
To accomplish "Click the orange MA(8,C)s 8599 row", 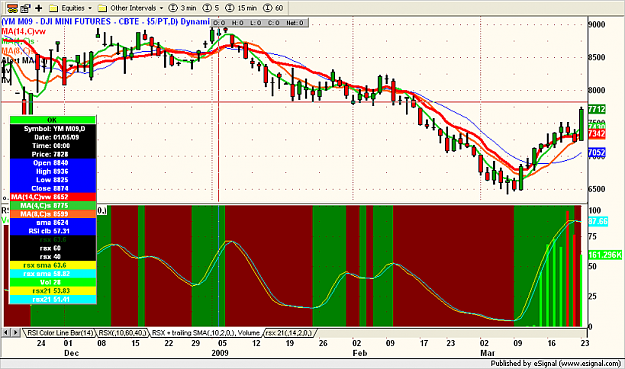I will (x=53, y=214).
